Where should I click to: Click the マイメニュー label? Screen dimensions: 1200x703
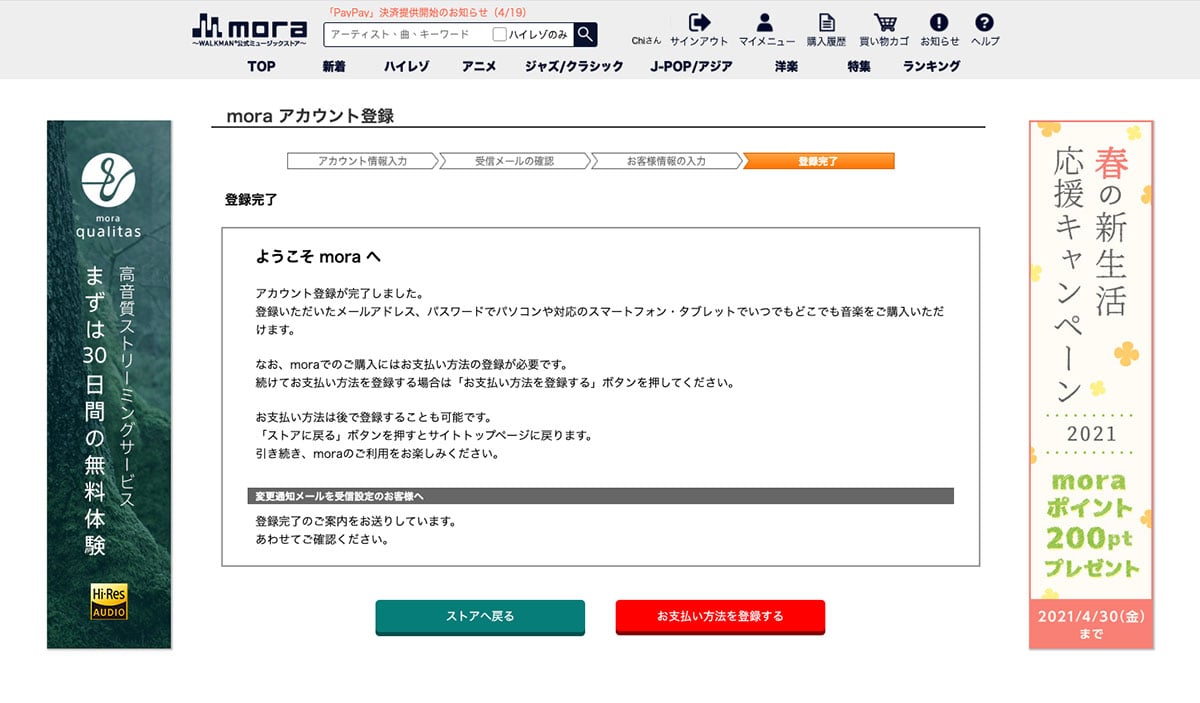pos(767,41)
